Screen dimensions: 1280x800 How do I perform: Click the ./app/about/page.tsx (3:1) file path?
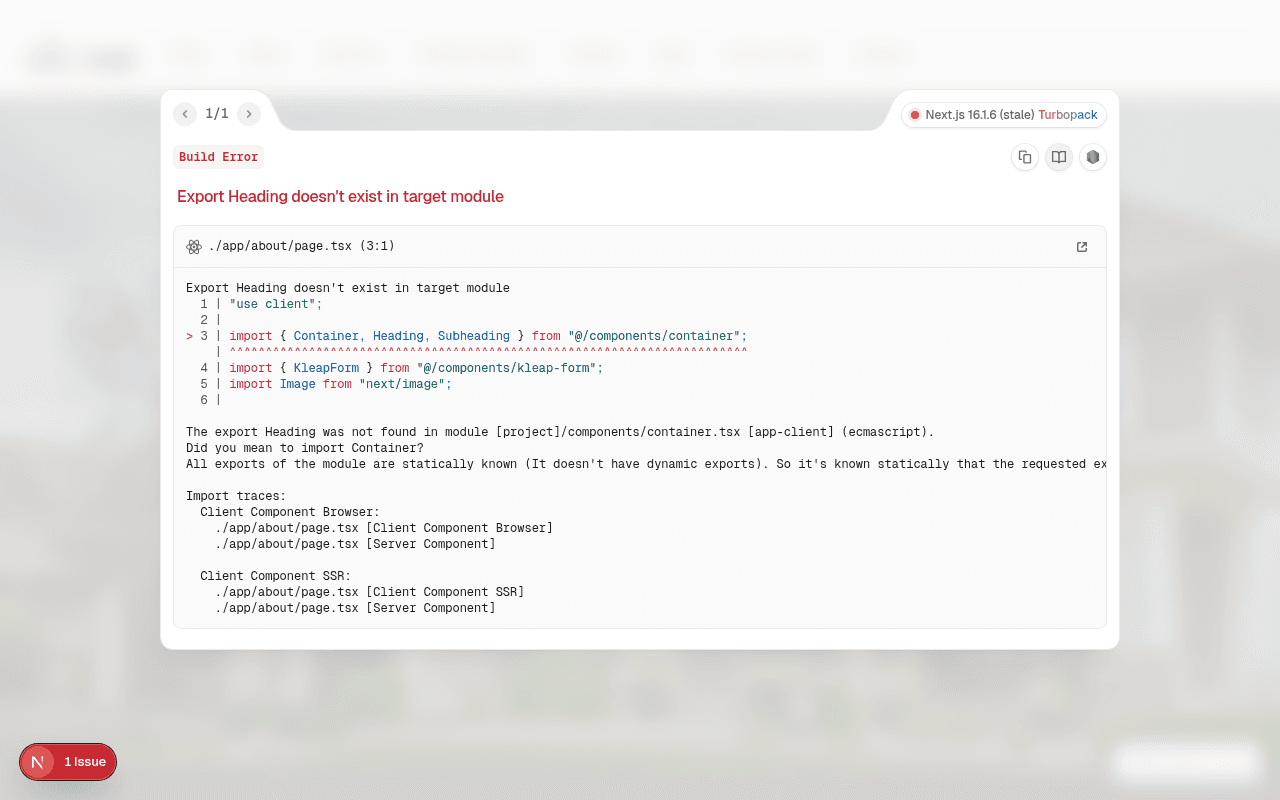[x=301, y=246]
